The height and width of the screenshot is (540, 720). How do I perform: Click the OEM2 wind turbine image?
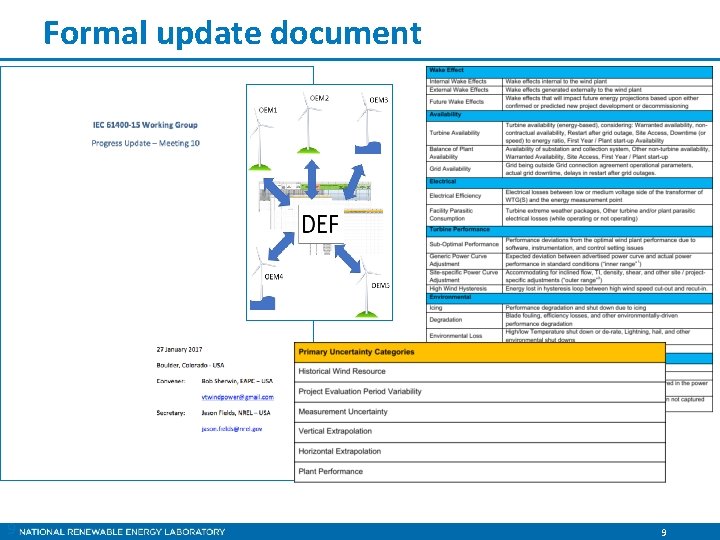point(309,124)
